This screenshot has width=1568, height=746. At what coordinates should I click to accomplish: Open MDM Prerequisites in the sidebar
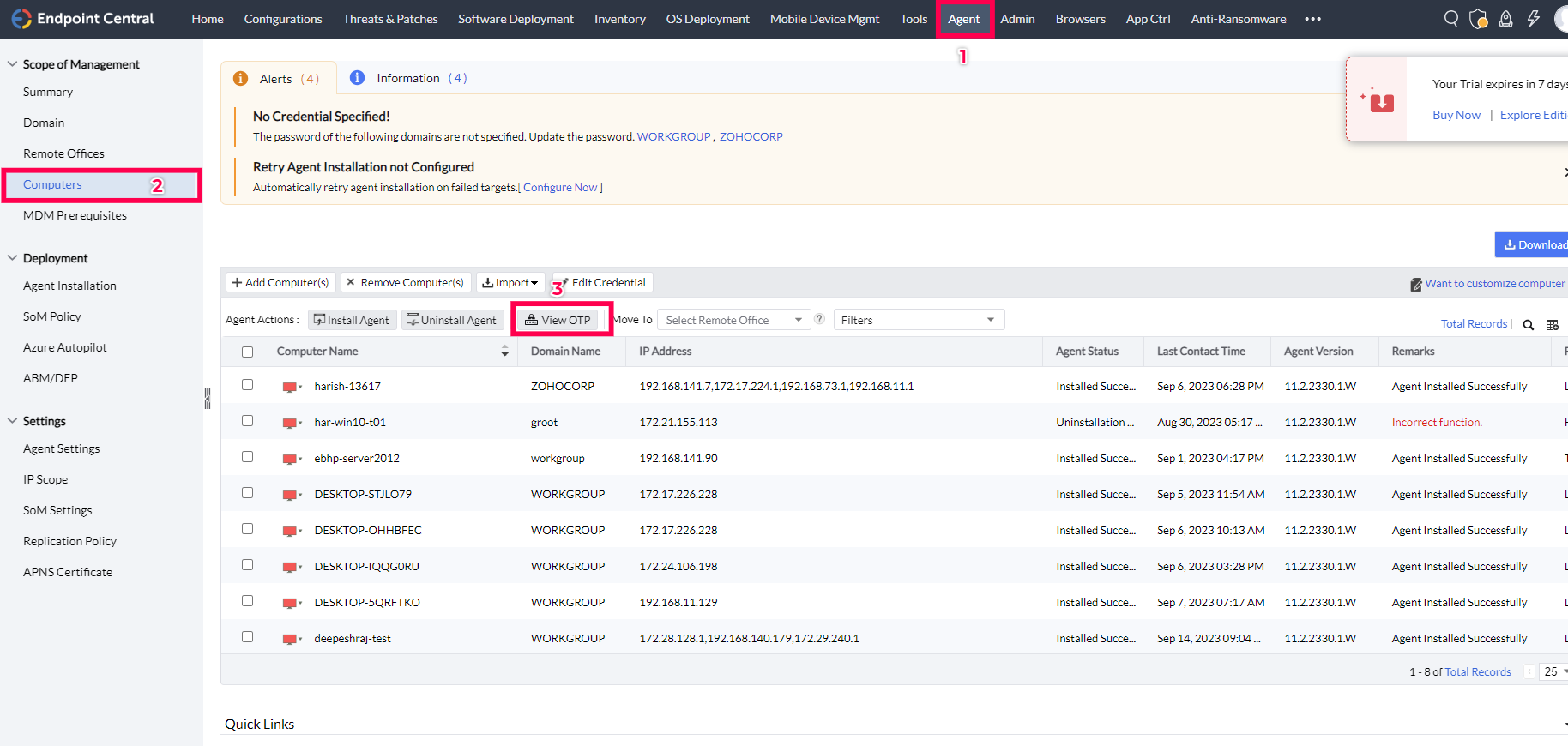75,215
